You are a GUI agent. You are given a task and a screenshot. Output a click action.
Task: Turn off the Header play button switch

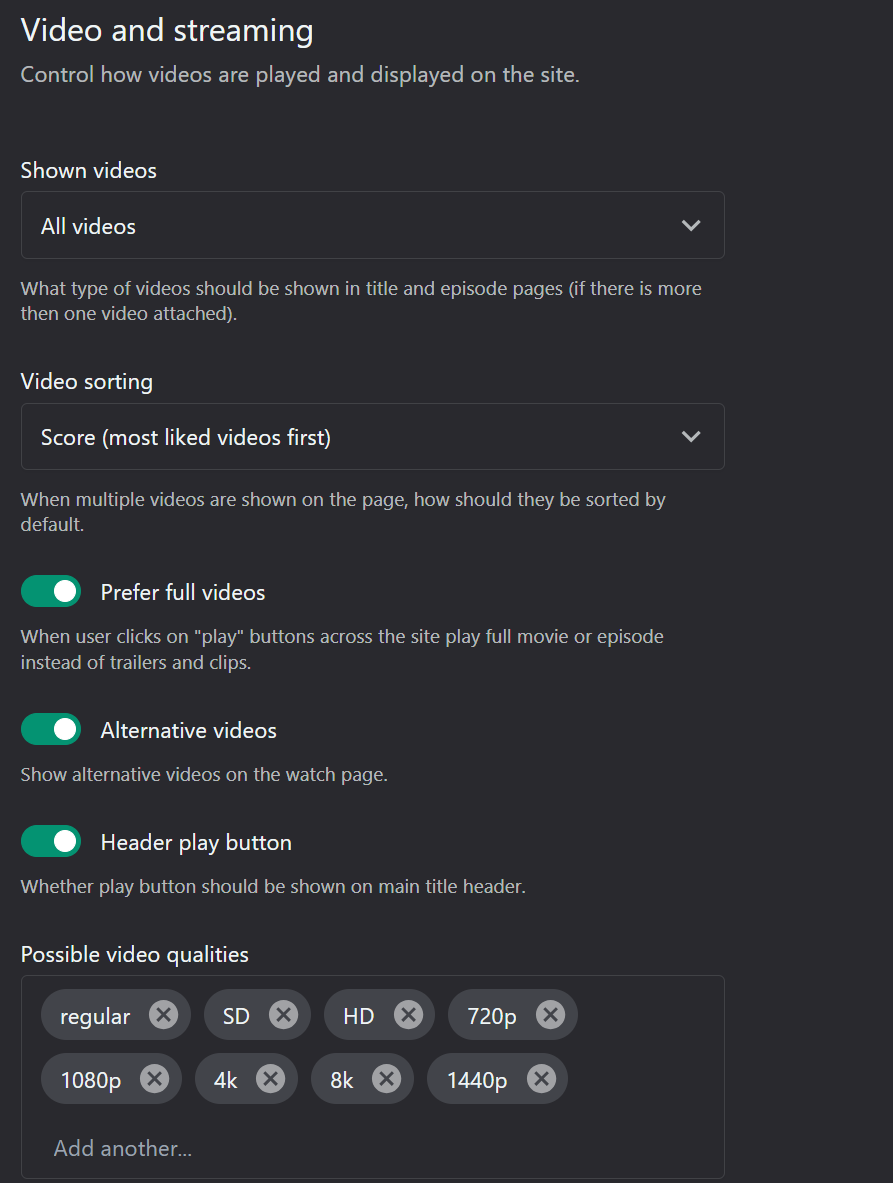(x=51, y=841)
